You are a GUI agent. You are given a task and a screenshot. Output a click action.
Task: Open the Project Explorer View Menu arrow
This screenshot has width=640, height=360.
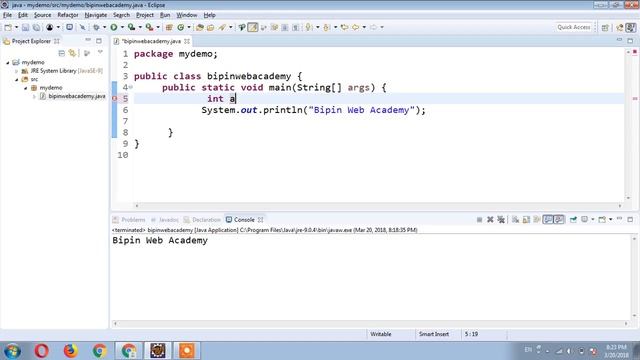point(100,53)
